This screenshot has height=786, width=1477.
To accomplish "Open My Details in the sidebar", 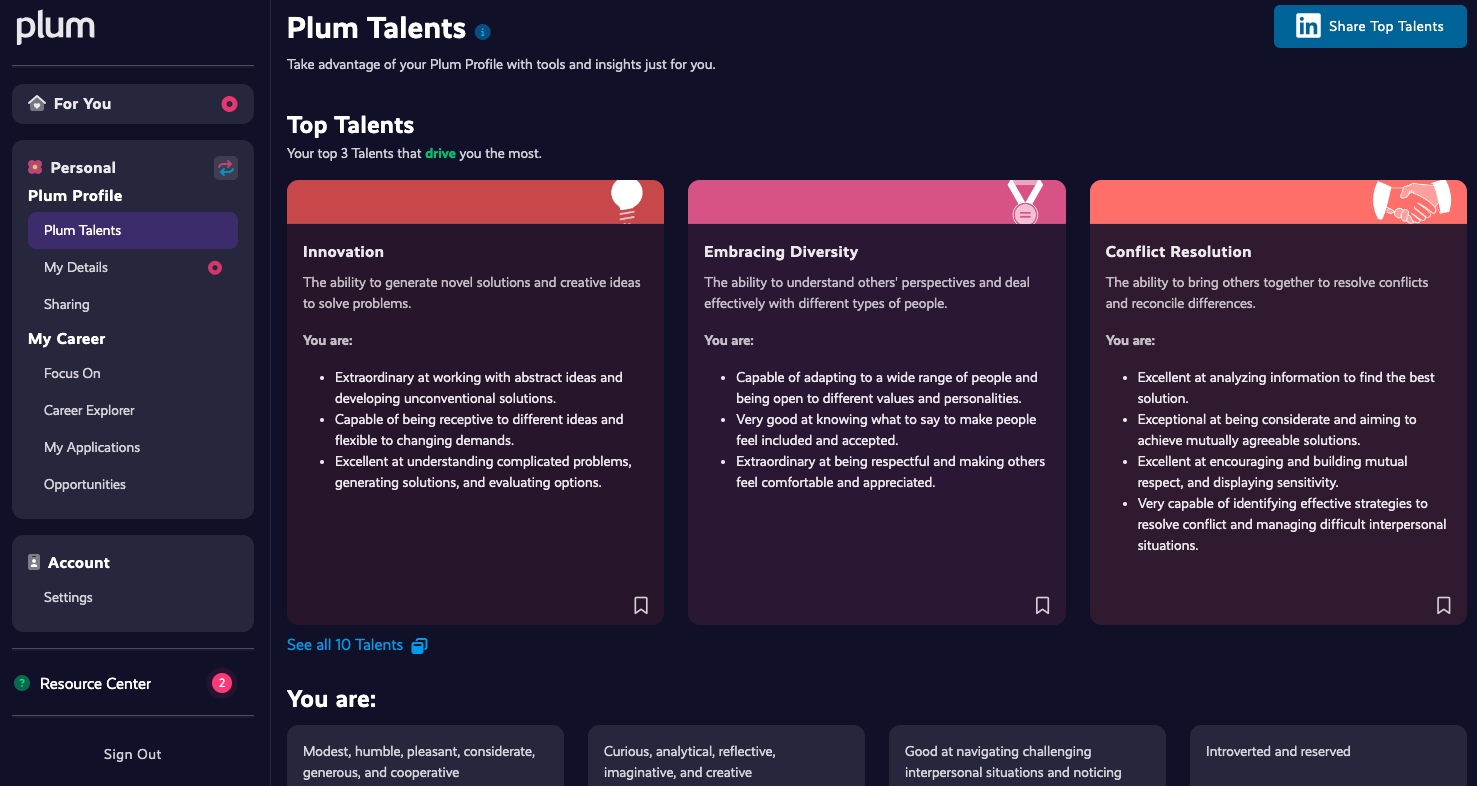I will click(76, 267).
